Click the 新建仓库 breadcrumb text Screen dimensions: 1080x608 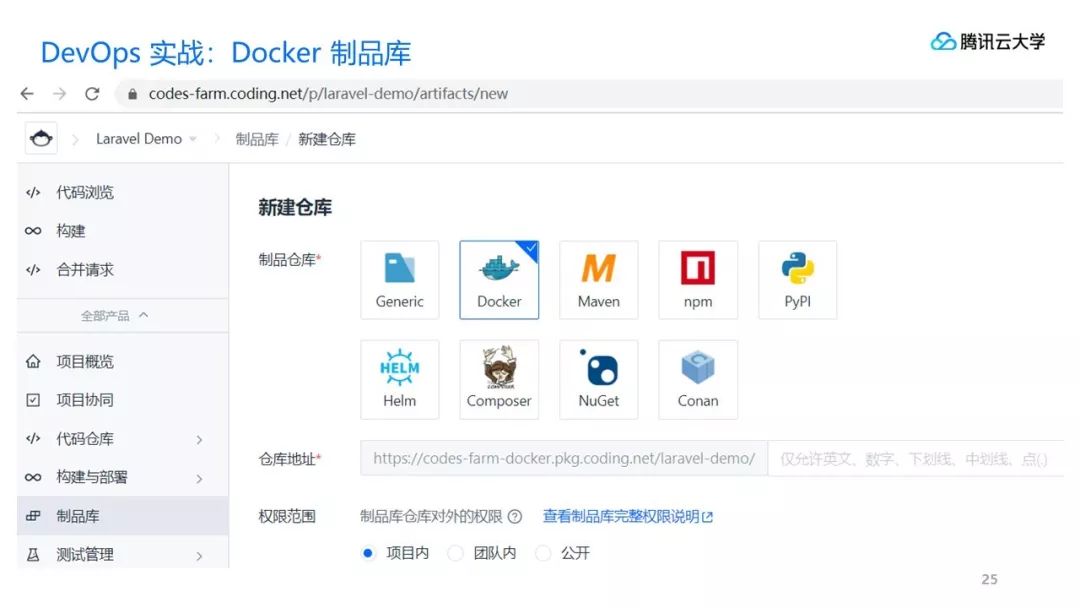pyautogui.click(x=326, y=139)
